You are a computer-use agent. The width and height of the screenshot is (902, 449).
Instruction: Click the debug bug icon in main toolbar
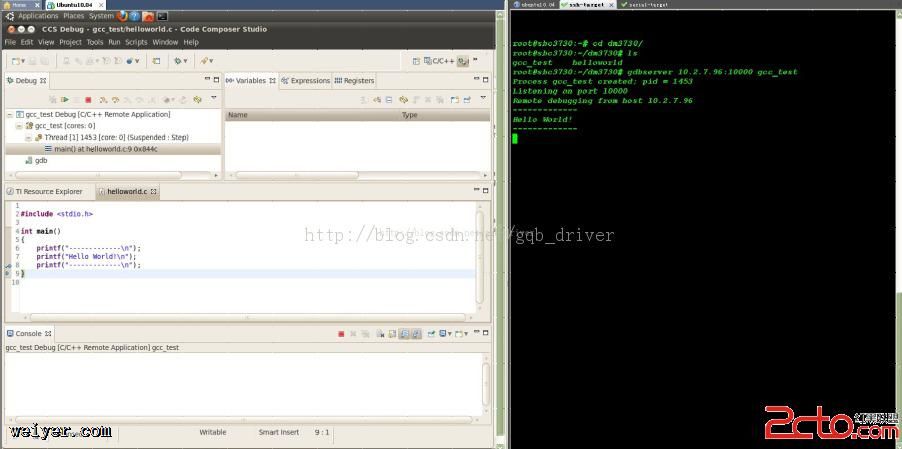click(x=180, y=61)
